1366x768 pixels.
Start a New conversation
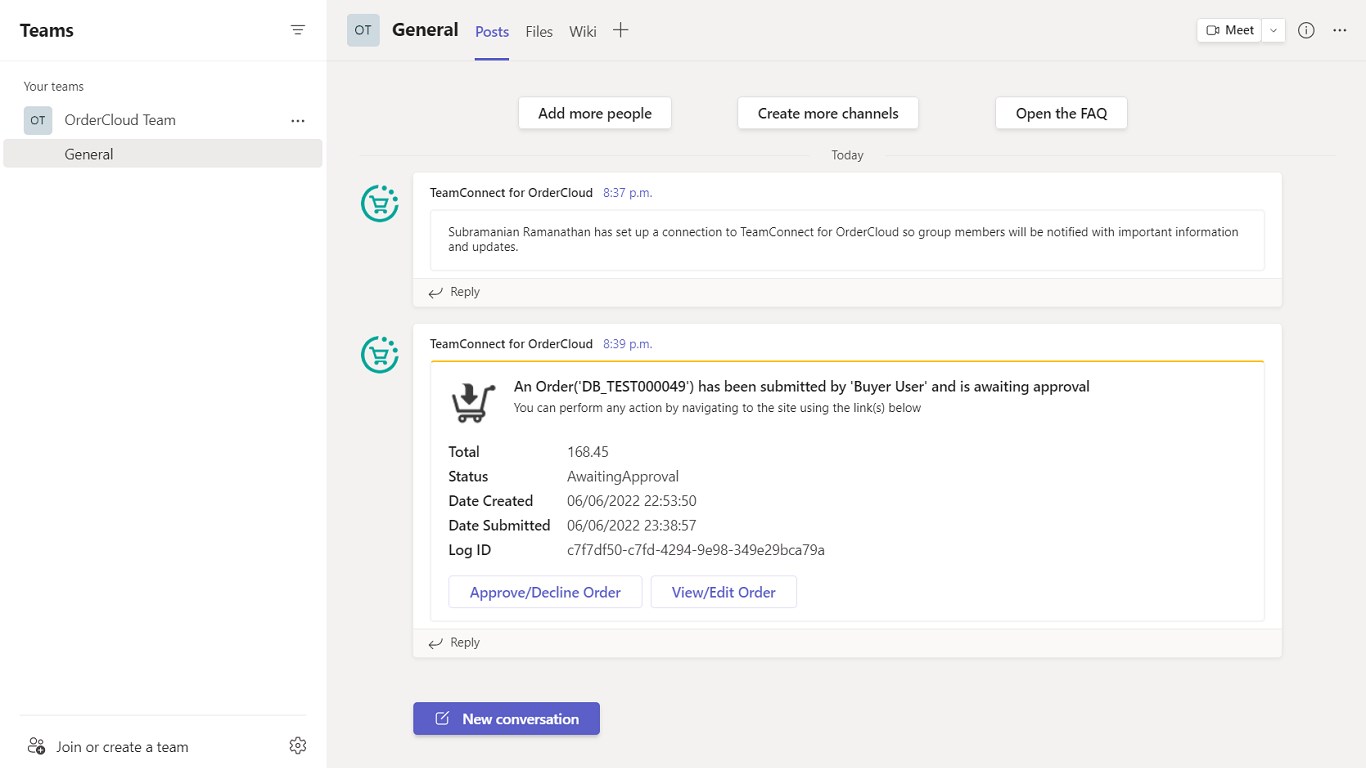click(x=506, y=719)
